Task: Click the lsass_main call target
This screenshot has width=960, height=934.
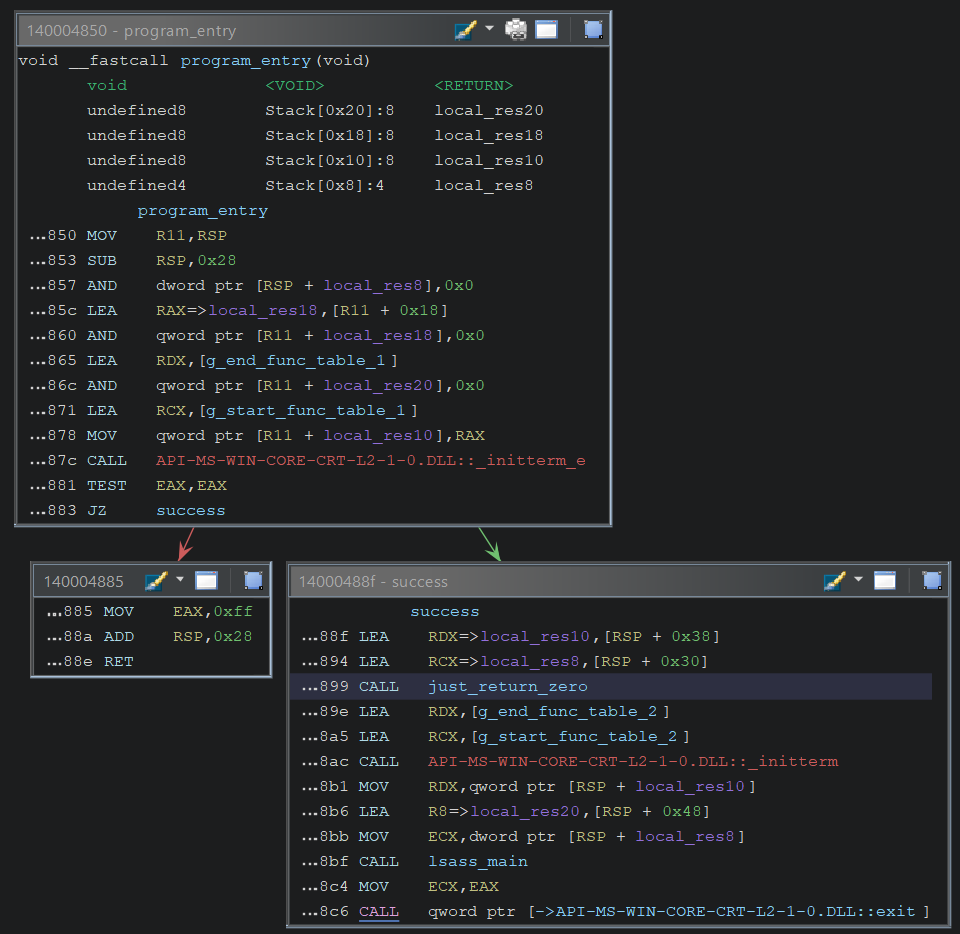Action: (478, 861)
